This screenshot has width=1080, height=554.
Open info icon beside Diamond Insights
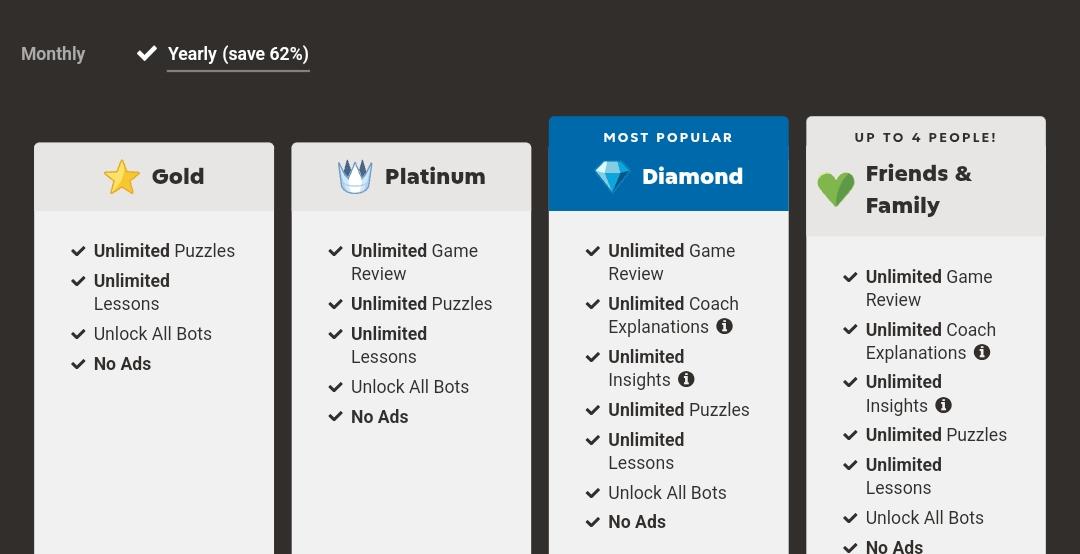click(686, 379)
